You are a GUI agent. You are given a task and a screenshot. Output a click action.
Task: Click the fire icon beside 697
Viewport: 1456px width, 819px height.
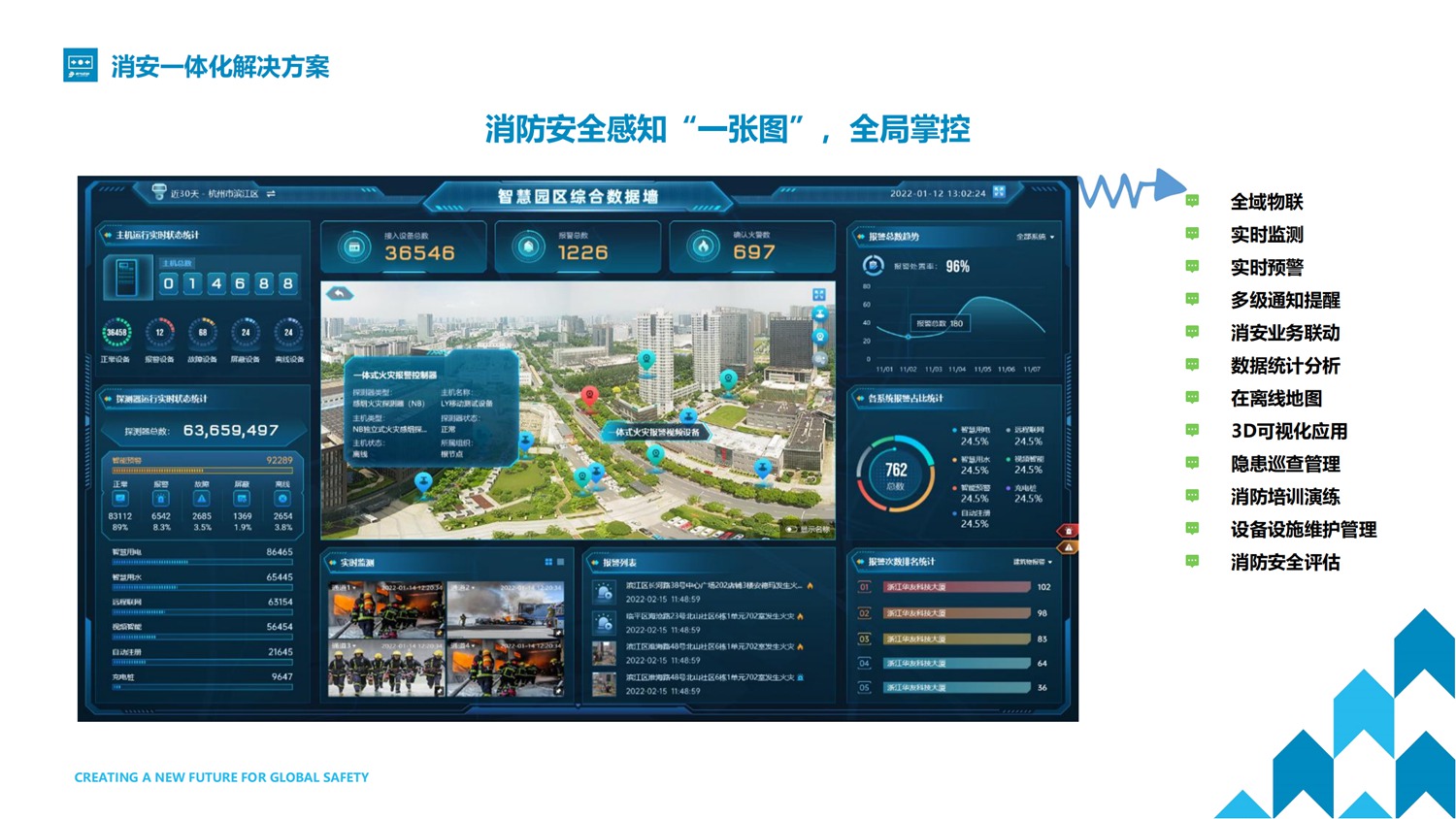703,247
